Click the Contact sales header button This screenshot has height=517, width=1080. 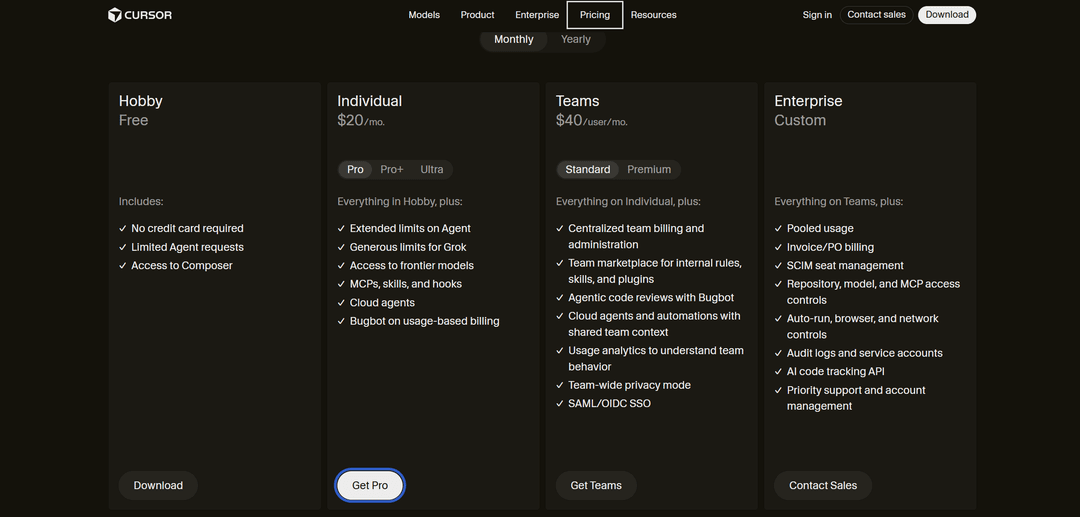877,14
